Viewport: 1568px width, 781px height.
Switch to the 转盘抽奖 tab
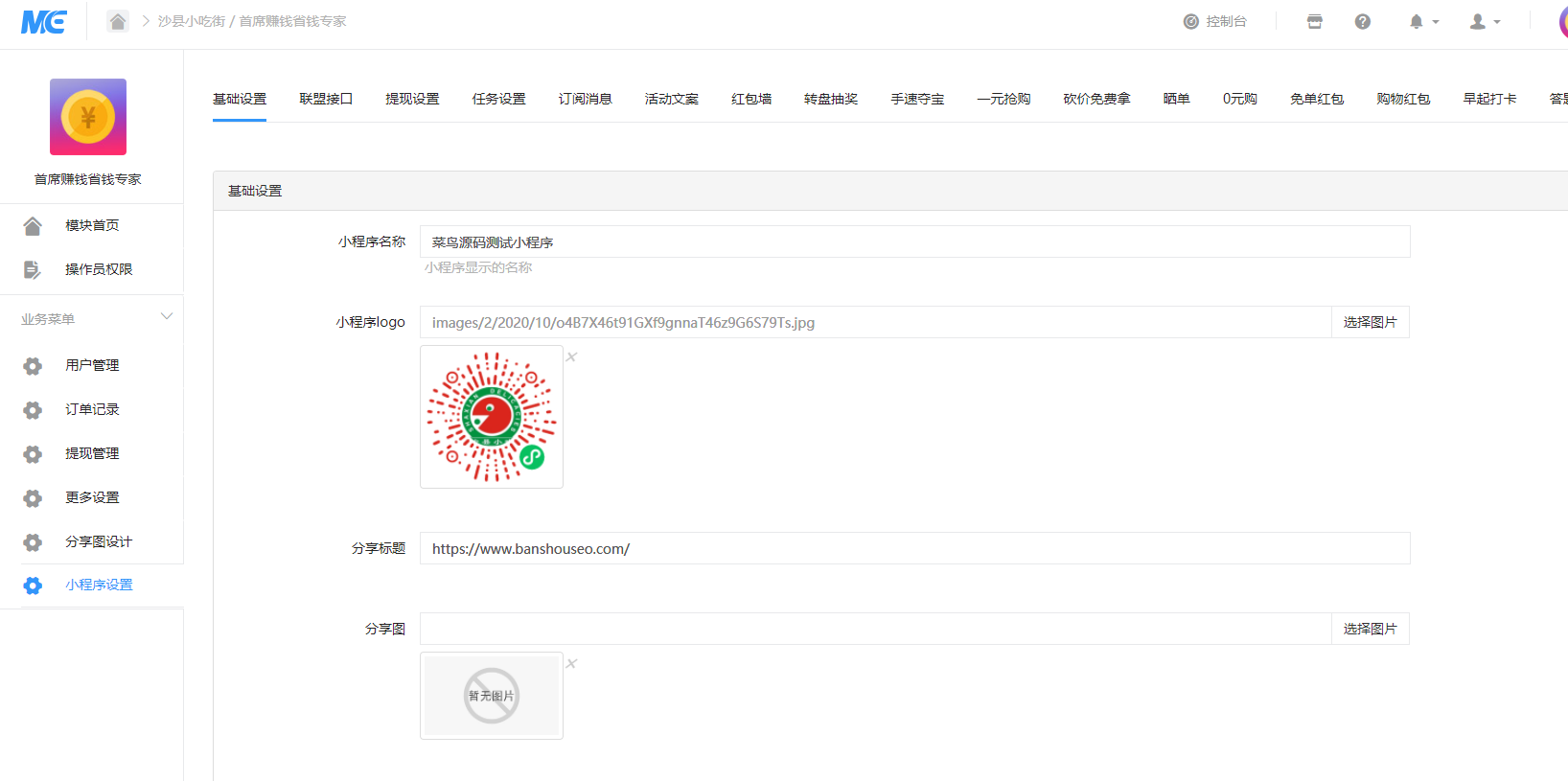[x=831, y=99]
